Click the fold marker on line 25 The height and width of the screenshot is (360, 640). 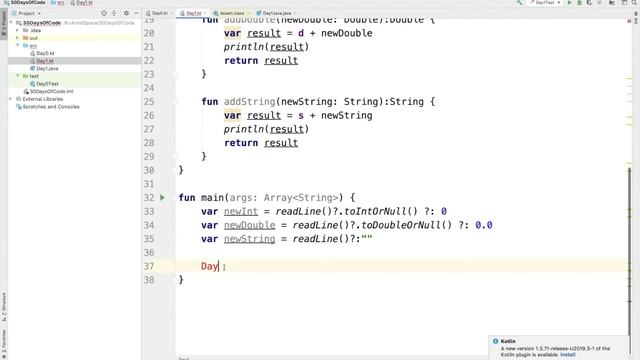(175, 102)
